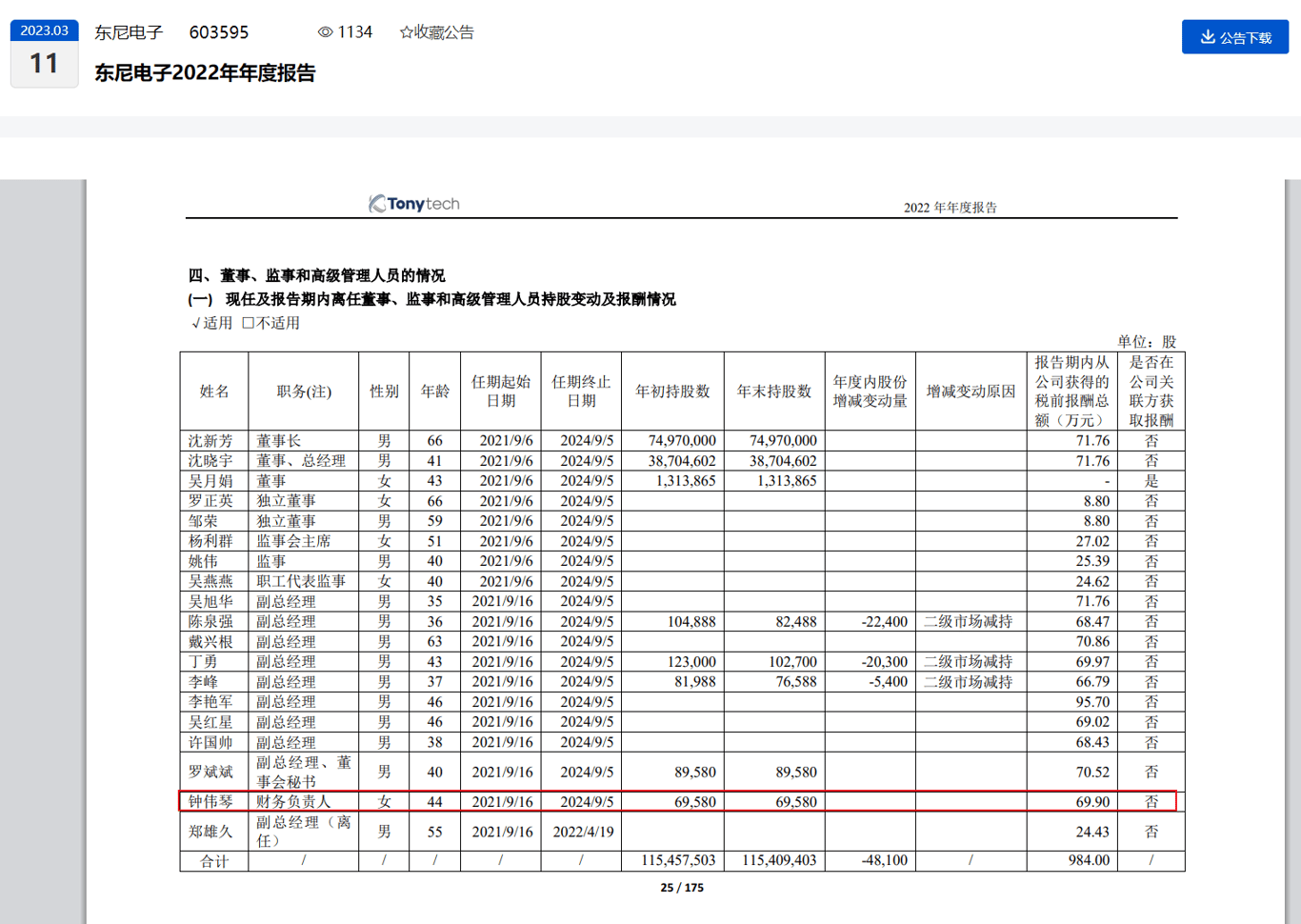The height and width of the screenshot is (924, 1301).
Task: Select the name 杨利群 in the table
Action: [x=210, y=541]
